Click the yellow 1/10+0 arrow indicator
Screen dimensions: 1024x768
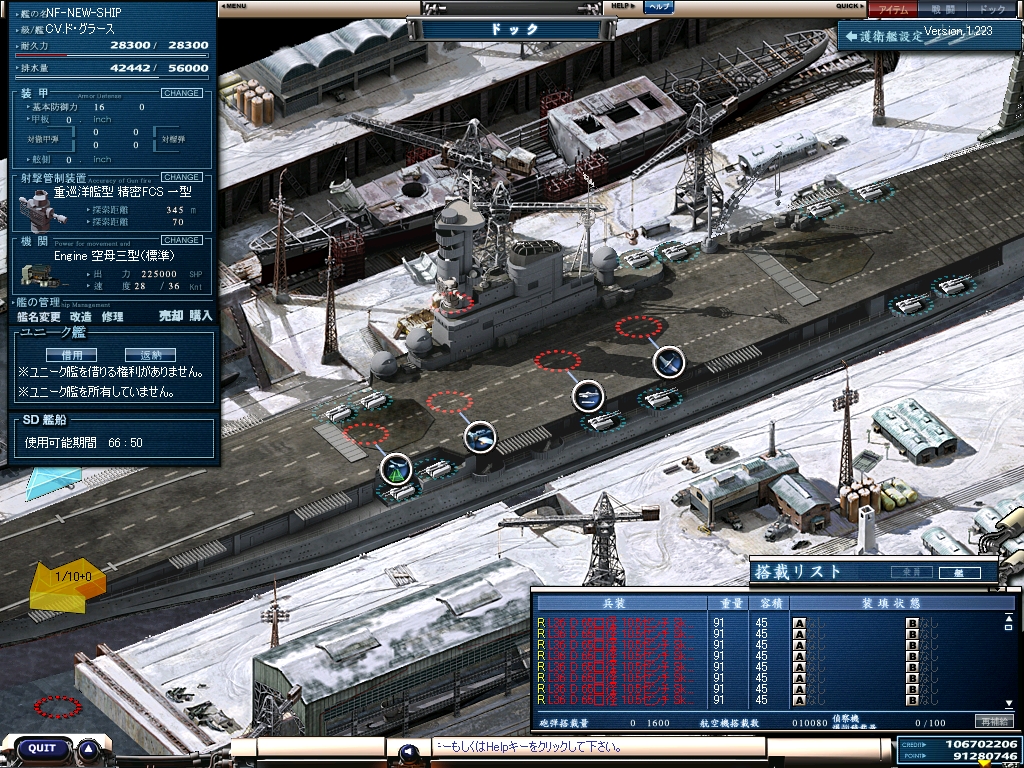pos(67,580)
